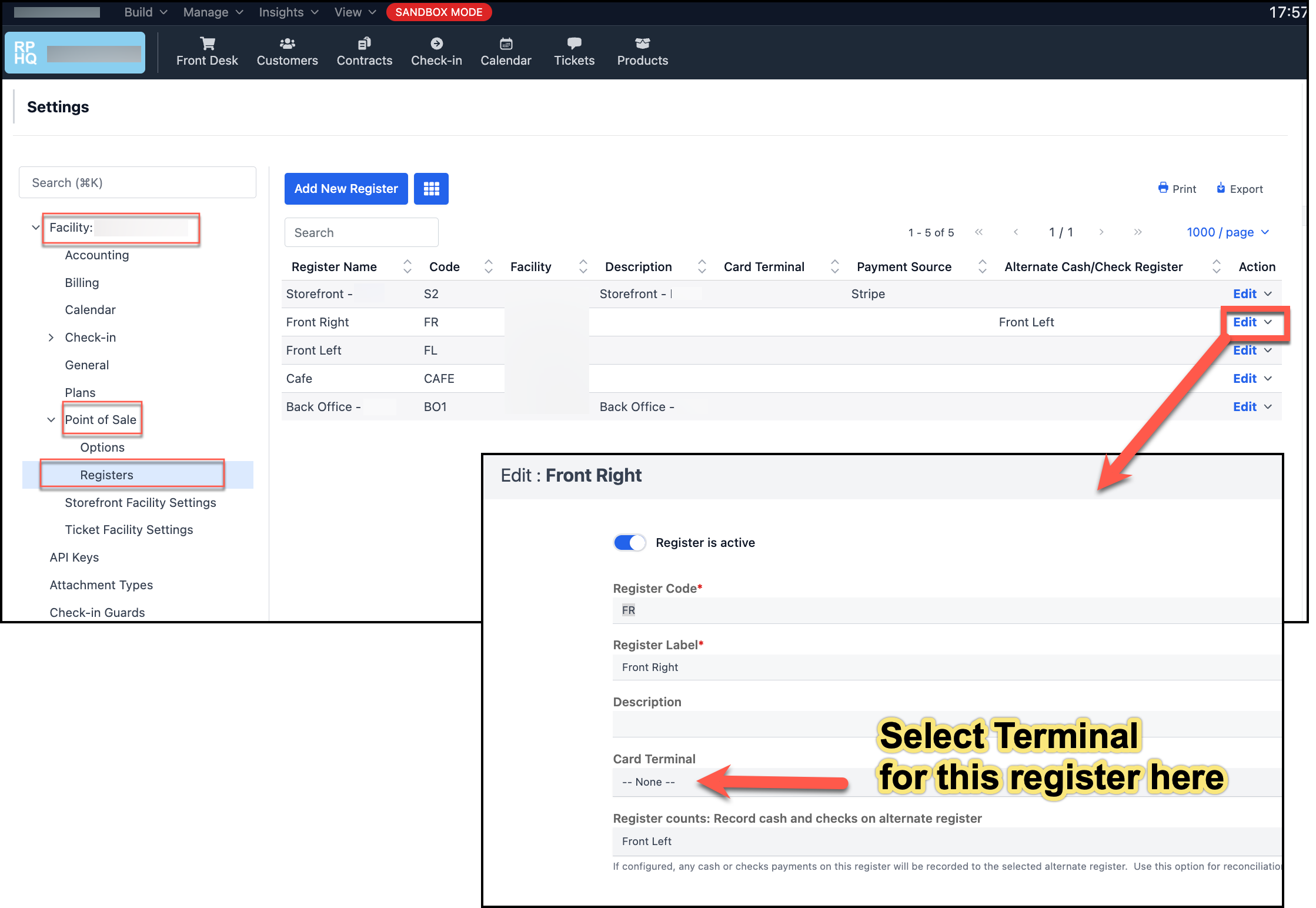Sort by Payment Source column arrows
The height and width of the screenshot is (908, 1316).
(x=983, y=267)
